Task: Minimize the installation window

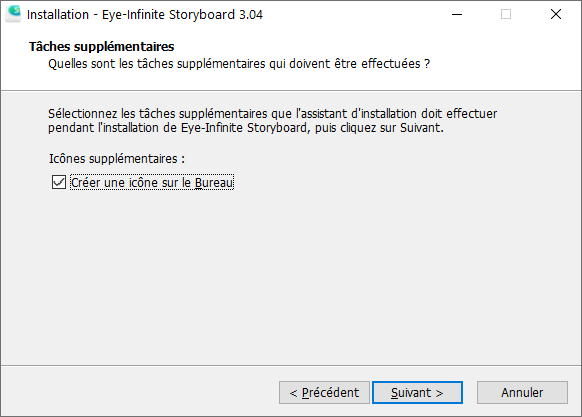Action: [457, 14]
